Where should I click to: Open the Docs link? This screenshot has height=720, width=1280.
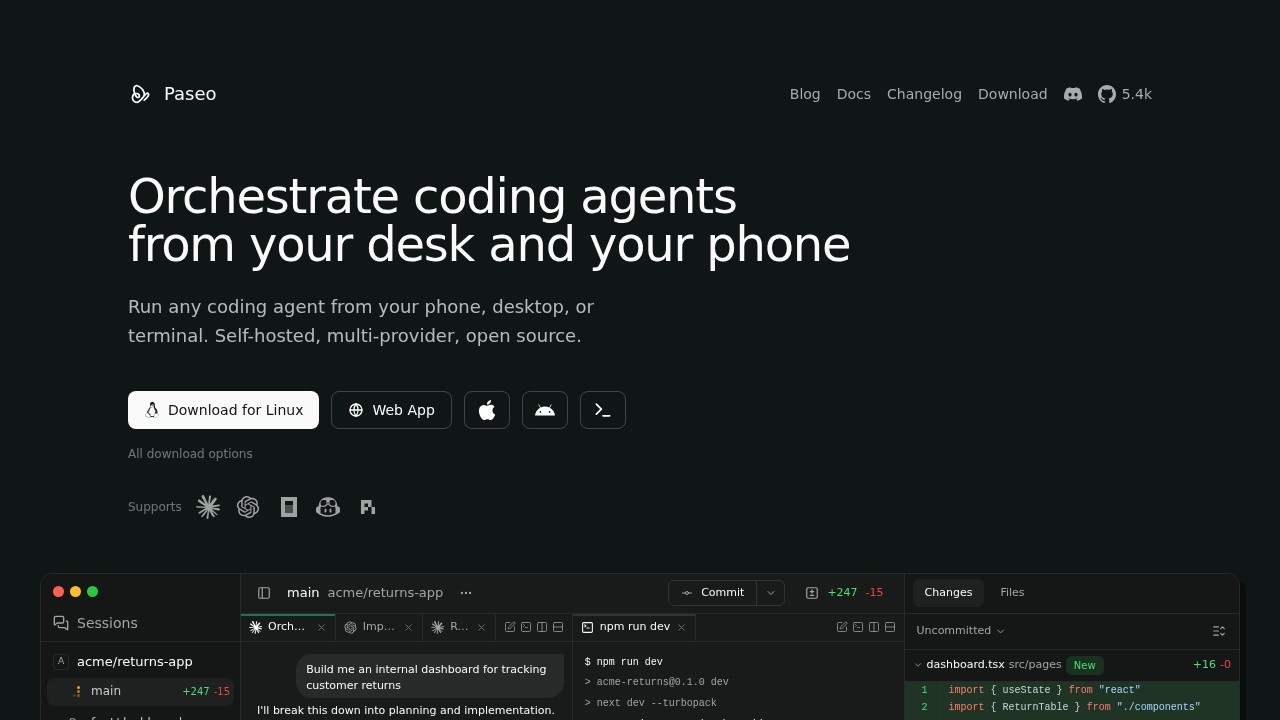[x=854, y=94]
